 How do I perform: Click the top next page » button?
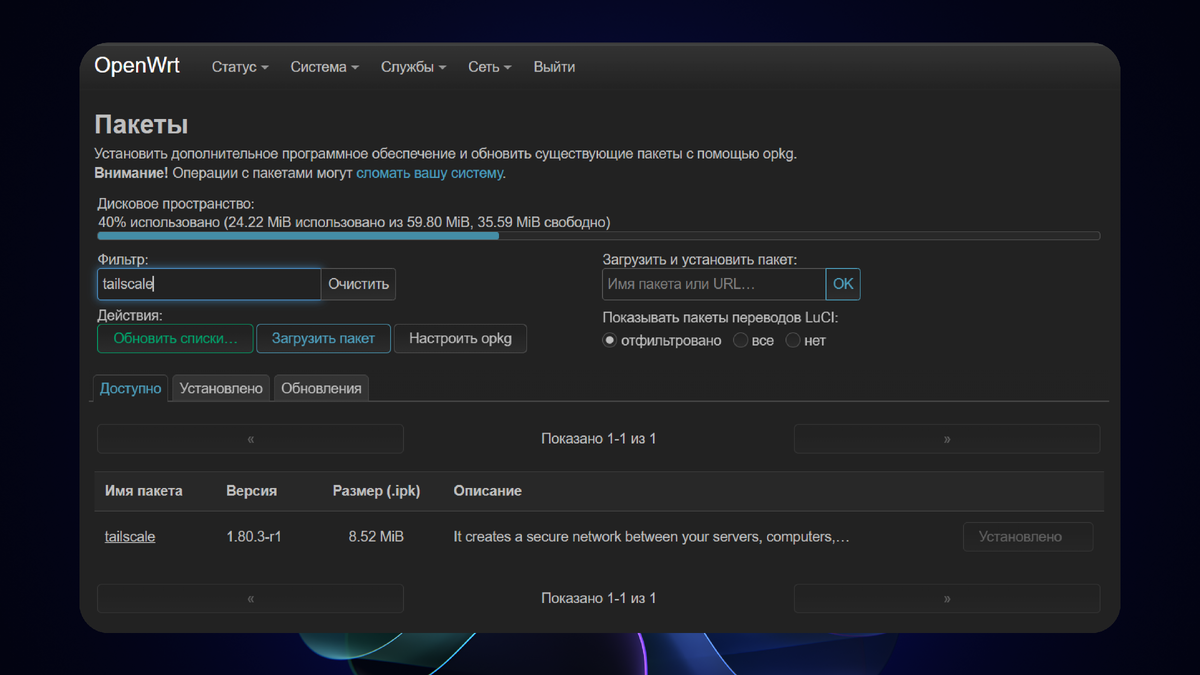(x=947, y=439)
